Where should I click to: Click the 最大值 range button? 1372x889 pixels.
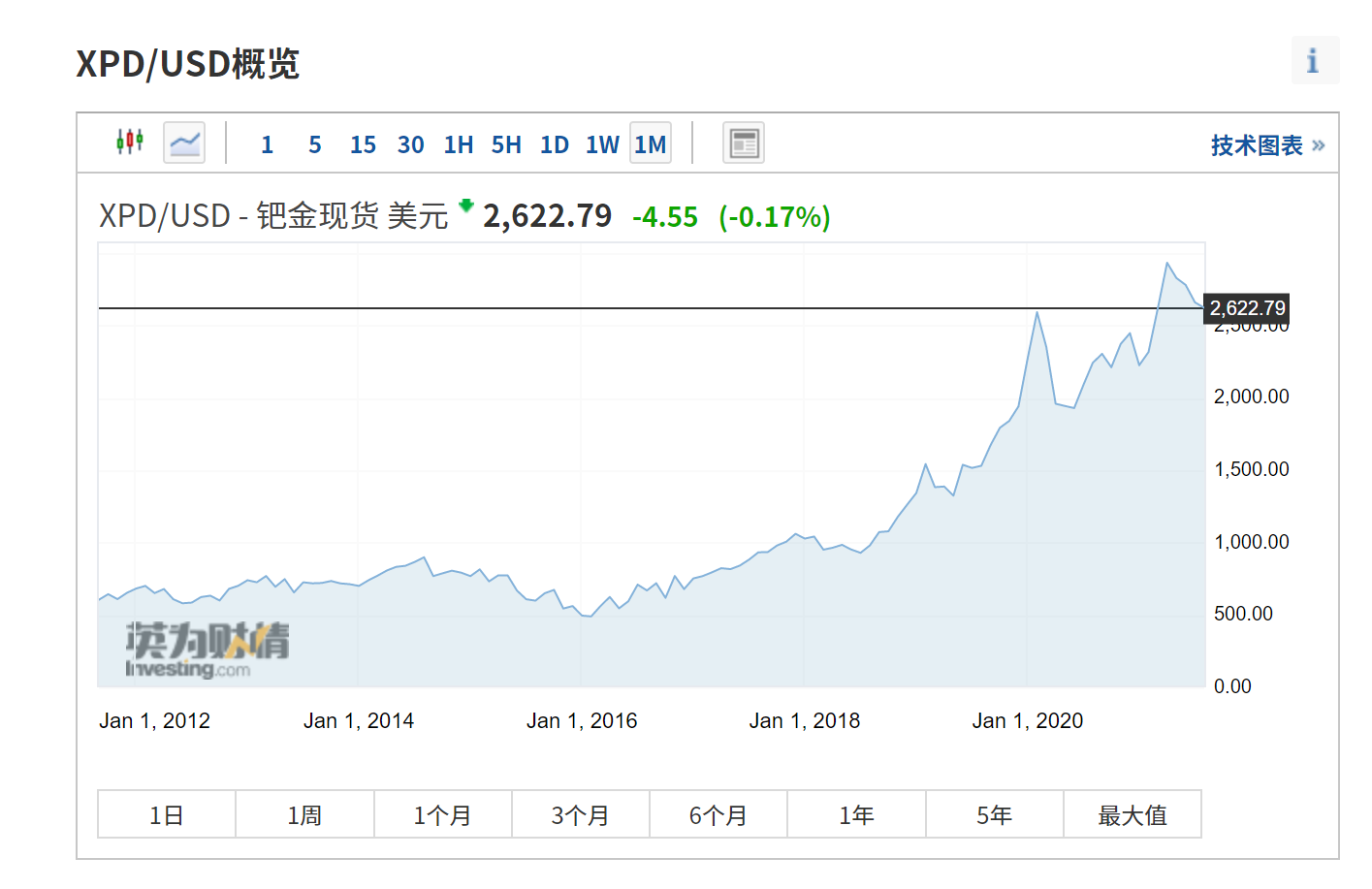(x=1133, y=814)
